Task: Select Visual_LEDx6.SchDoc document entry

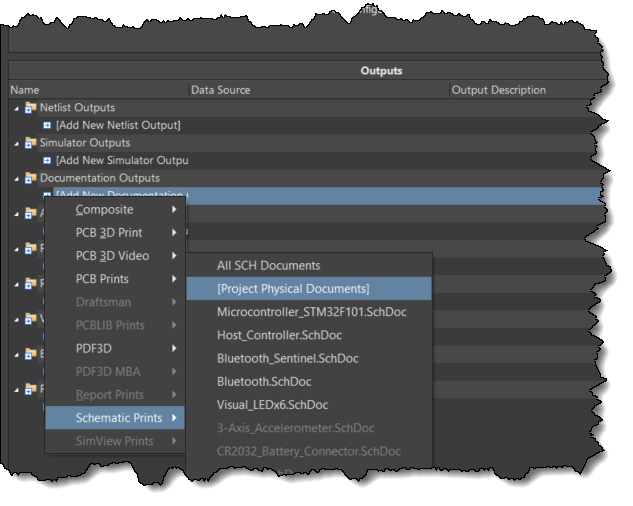Action: point(272,405)
